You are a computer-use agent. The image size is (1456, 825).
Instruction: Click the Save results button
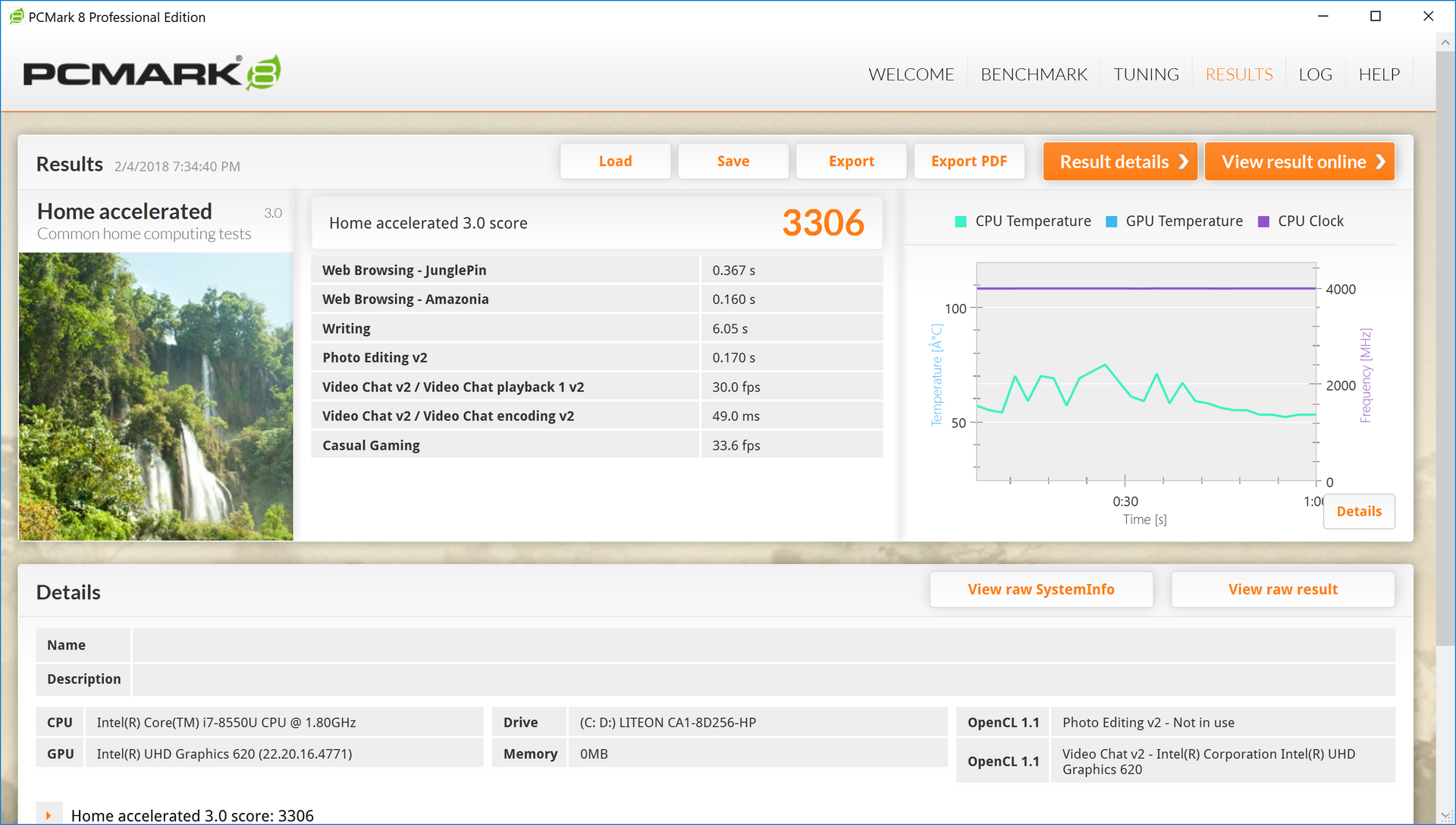pos(733,162)
